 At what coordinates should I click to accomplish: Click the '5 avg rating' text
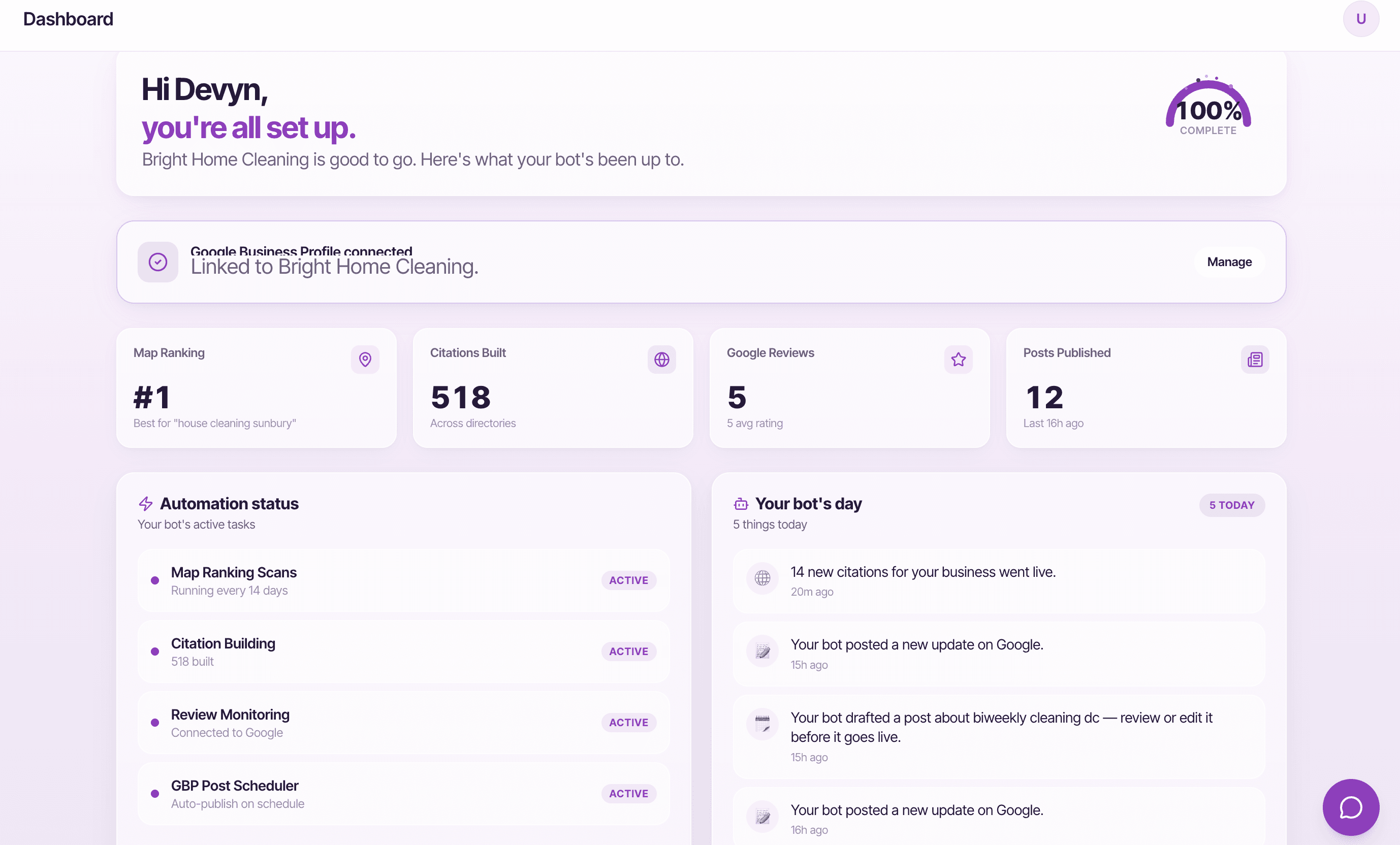(x=754, y=423)
